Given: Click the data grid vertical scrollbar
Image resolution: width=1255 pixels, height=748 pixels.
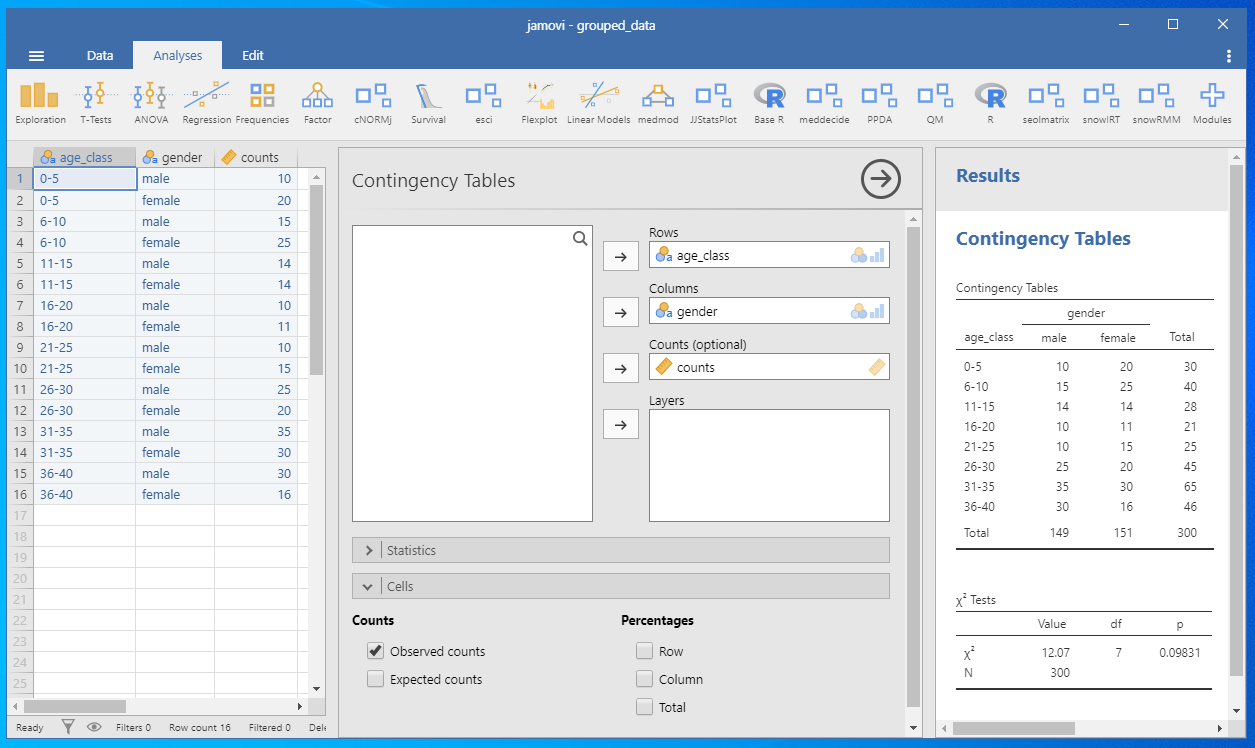Looking at the screenshot, I should click(x=316, y=280).
